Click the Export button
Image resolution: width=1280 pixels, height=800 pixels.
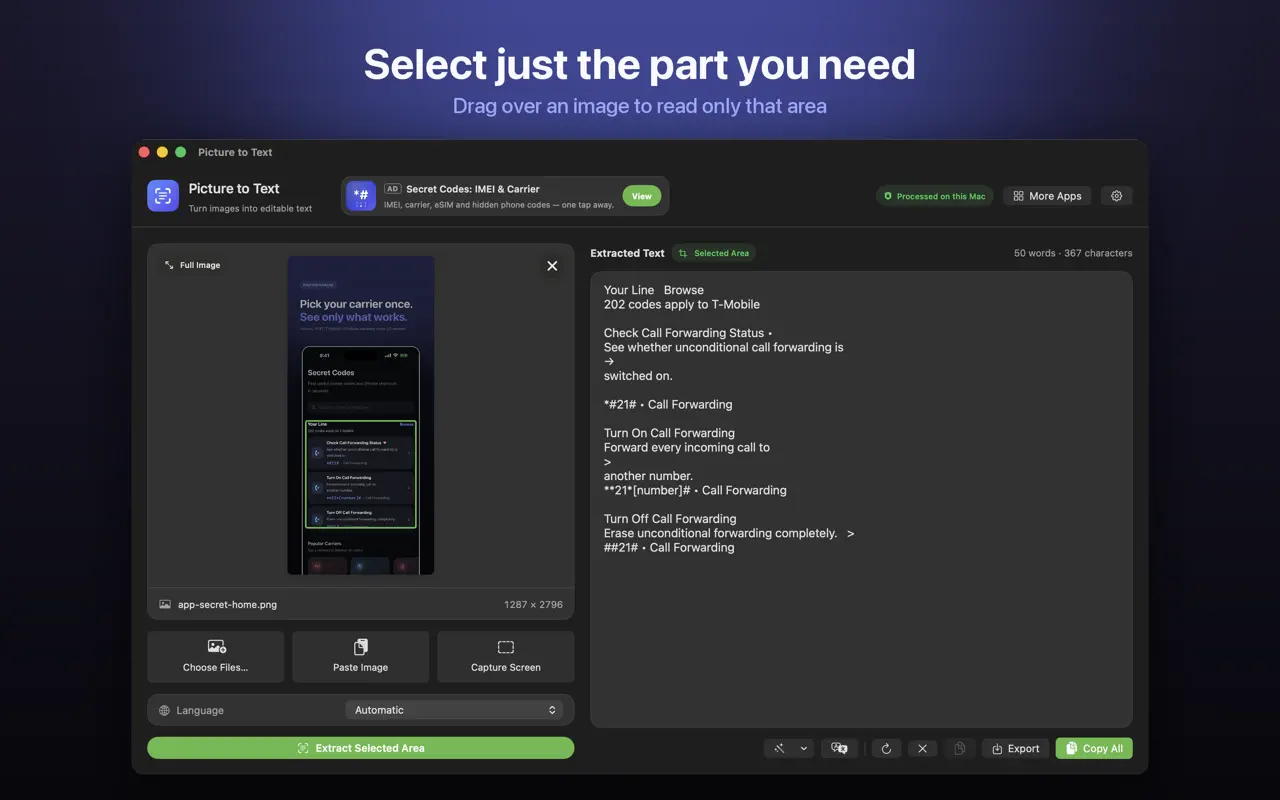click(x=1016, y=748)
